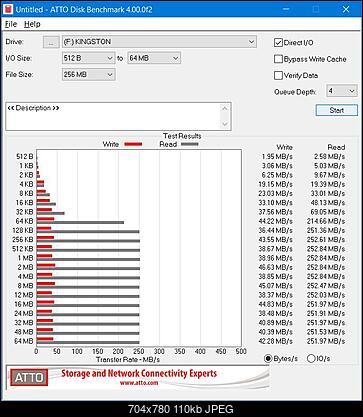Image resolution: width=363 pixels, height=417 pixels.
Task: Click write value 46.63 MB/s
Action: click(276, 267)
